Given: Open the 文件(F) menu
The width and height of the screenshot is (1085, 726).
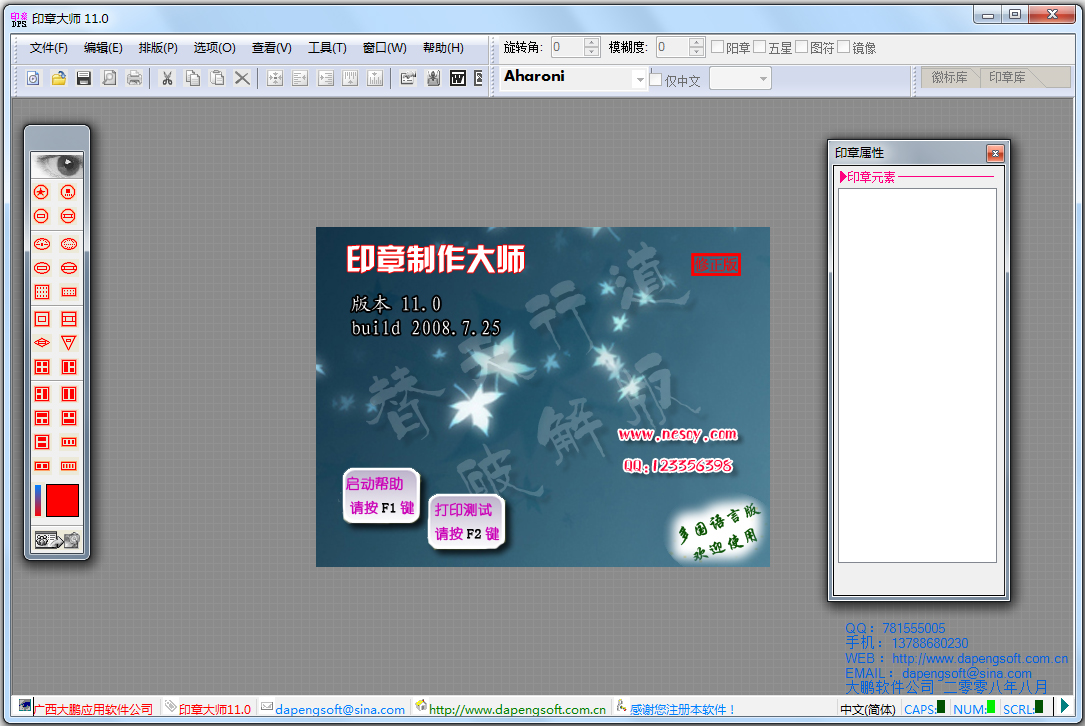Looking at the screenshot, I should pos(48,48).
